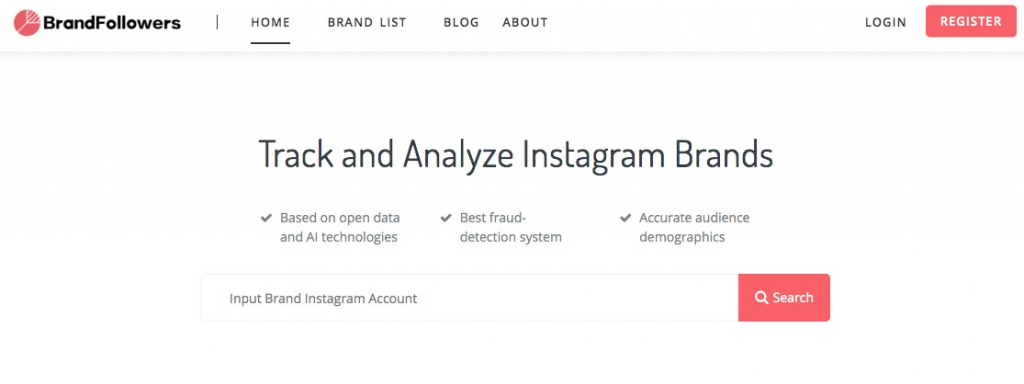
Task: Click the magnifying glass icon in Search button
Action: [761, 298]
